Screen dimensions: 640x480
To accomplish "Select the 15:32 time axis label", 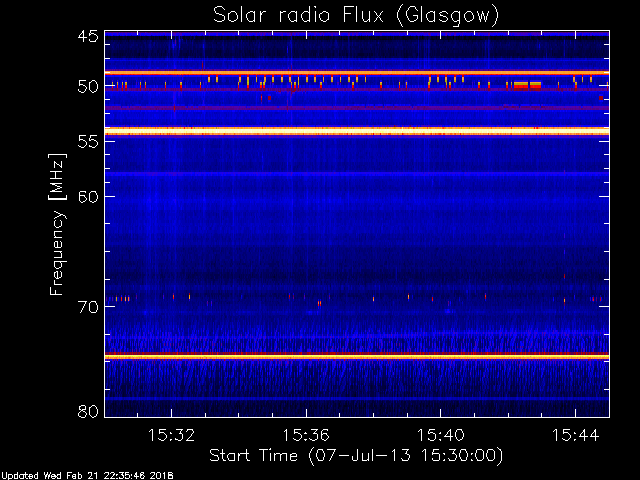I will (171, 435).
